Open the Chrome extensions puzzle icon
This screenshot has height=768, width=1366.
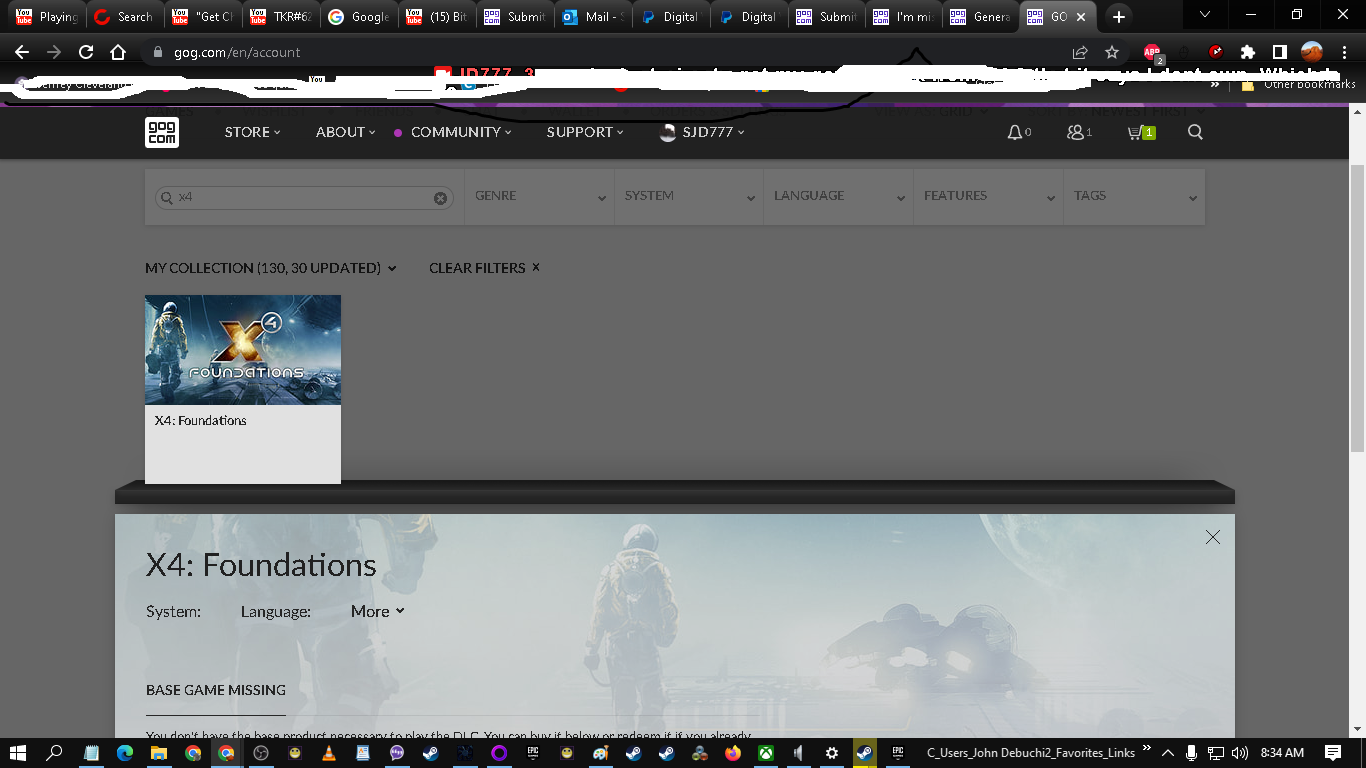[x=1247, y=52]
